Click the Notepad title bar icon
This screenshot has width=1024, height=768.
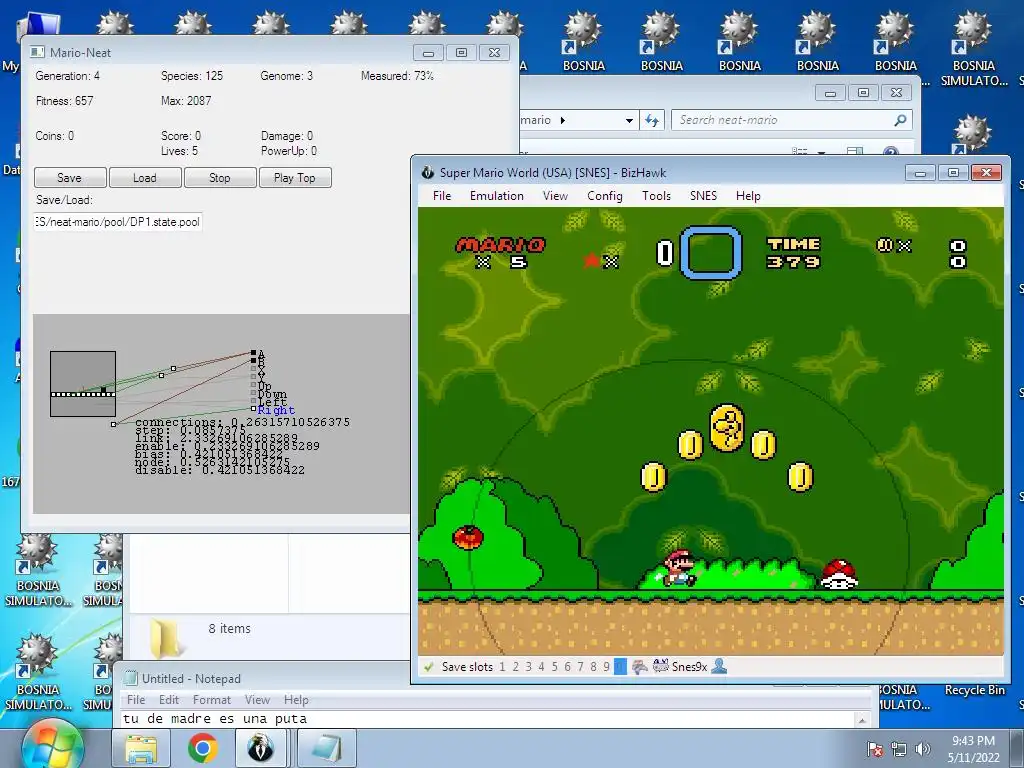coord(131,679)
